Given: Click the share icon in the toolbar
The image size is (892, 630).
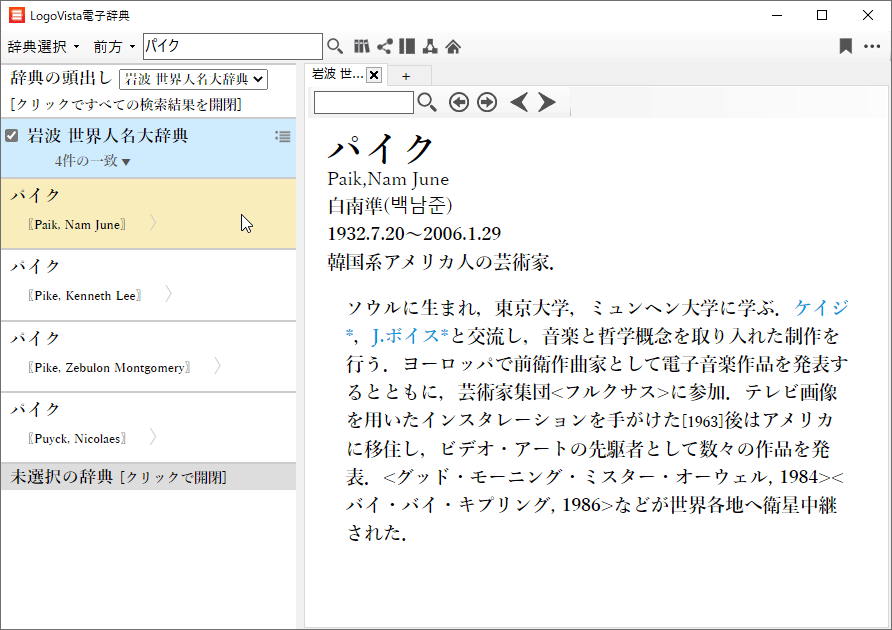Looking at the screenshot, I should pos(384,46).
